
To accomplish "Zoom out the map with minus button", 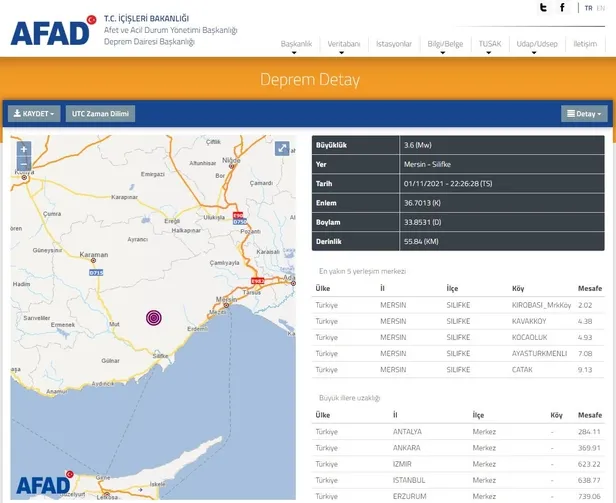I will 24,164.
